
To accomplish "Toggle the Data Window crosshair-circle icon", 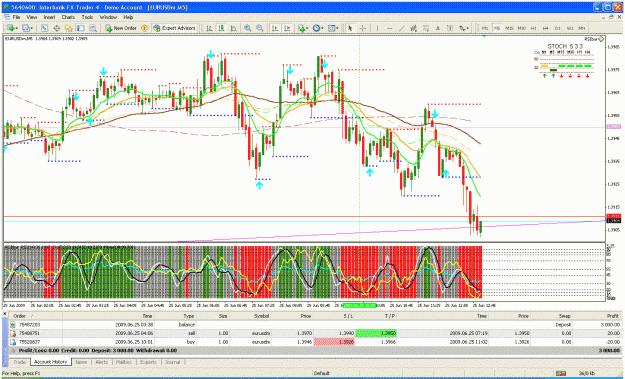I will pyautogui.click(x=57, y=28).
